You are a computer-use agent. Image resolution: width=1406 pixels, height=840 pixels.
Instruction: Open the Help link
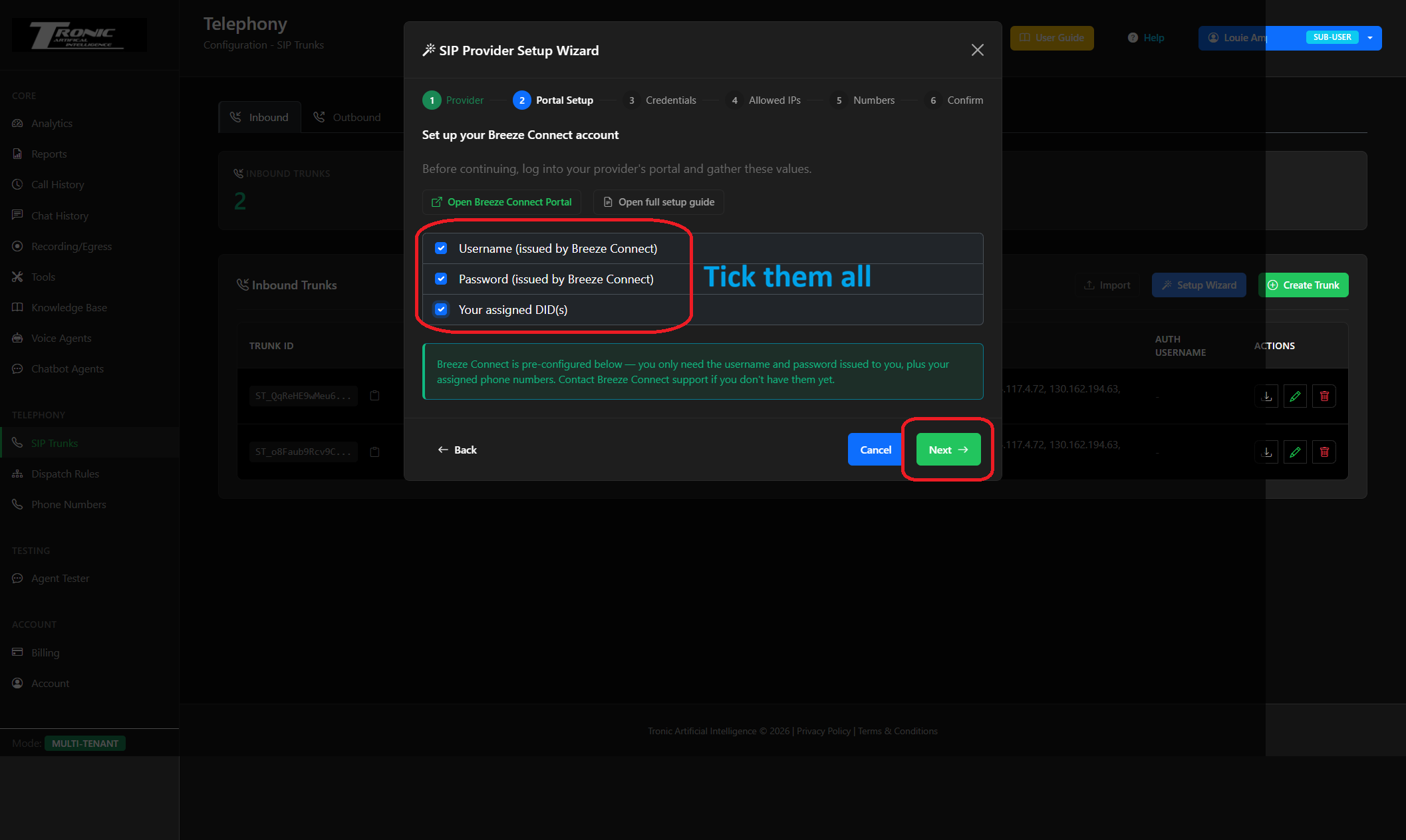click(1146, 38)
